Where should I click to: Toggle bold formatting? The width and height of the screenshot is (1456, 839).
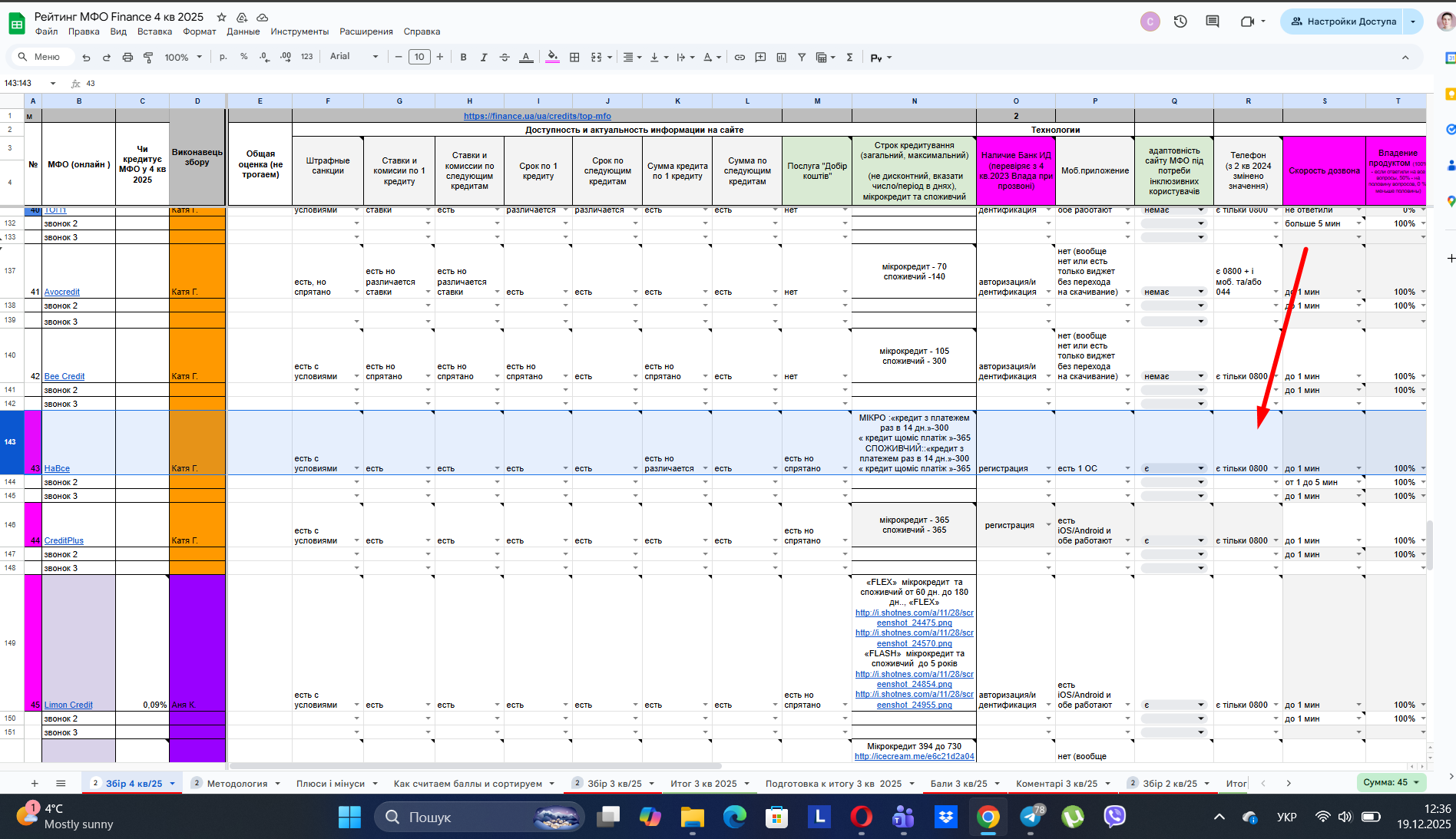click(463, 58)
